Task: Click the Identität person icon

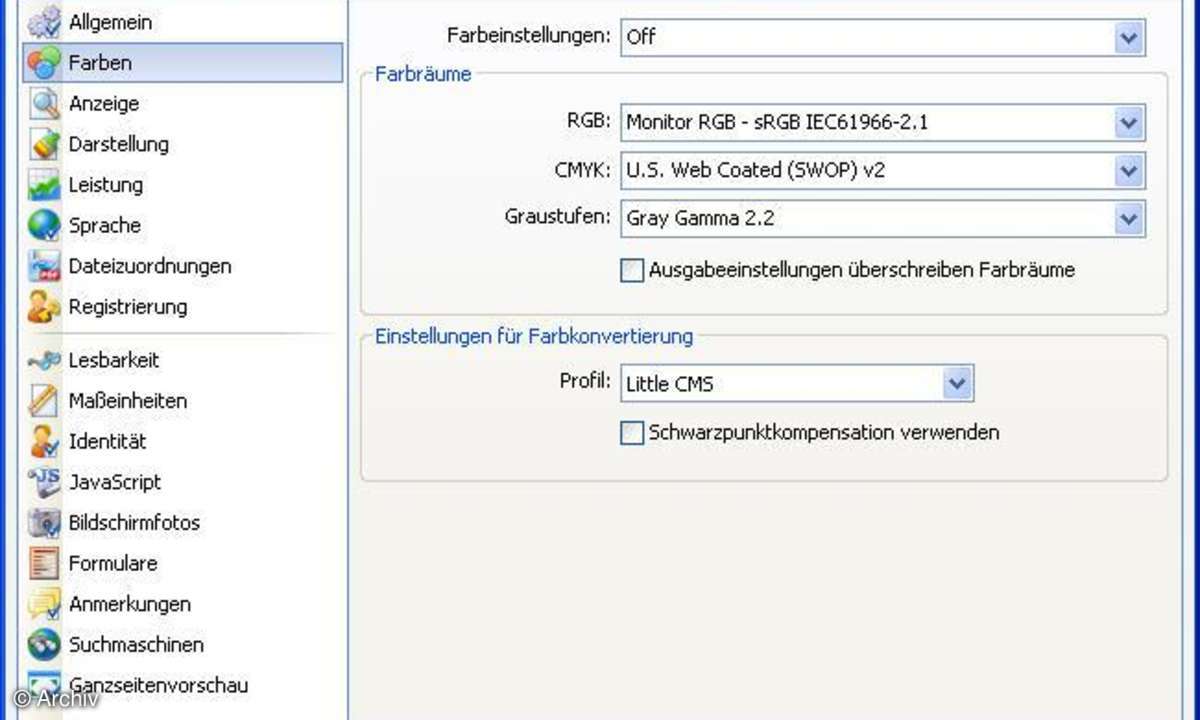Action: coord(44,442)
